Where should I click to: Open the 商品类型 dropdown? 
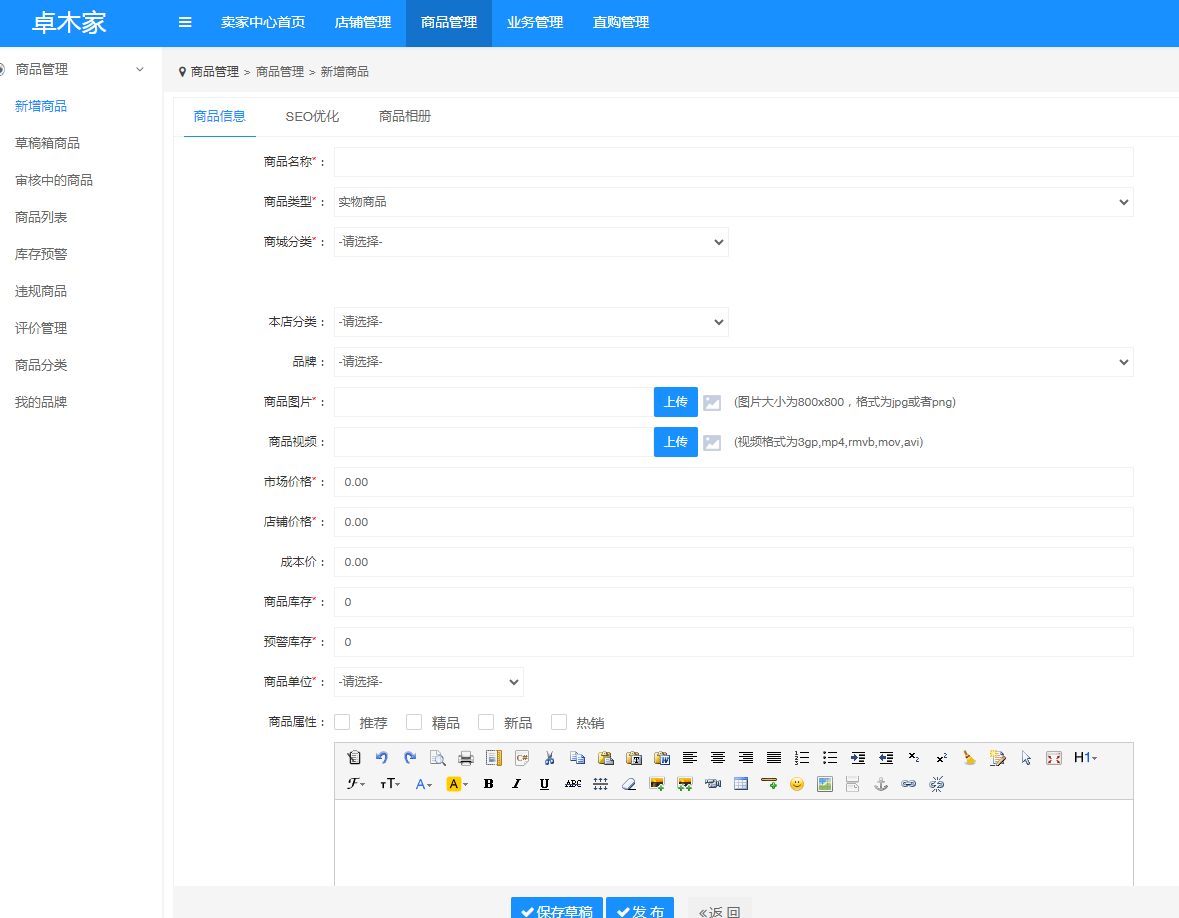(733, 202)
